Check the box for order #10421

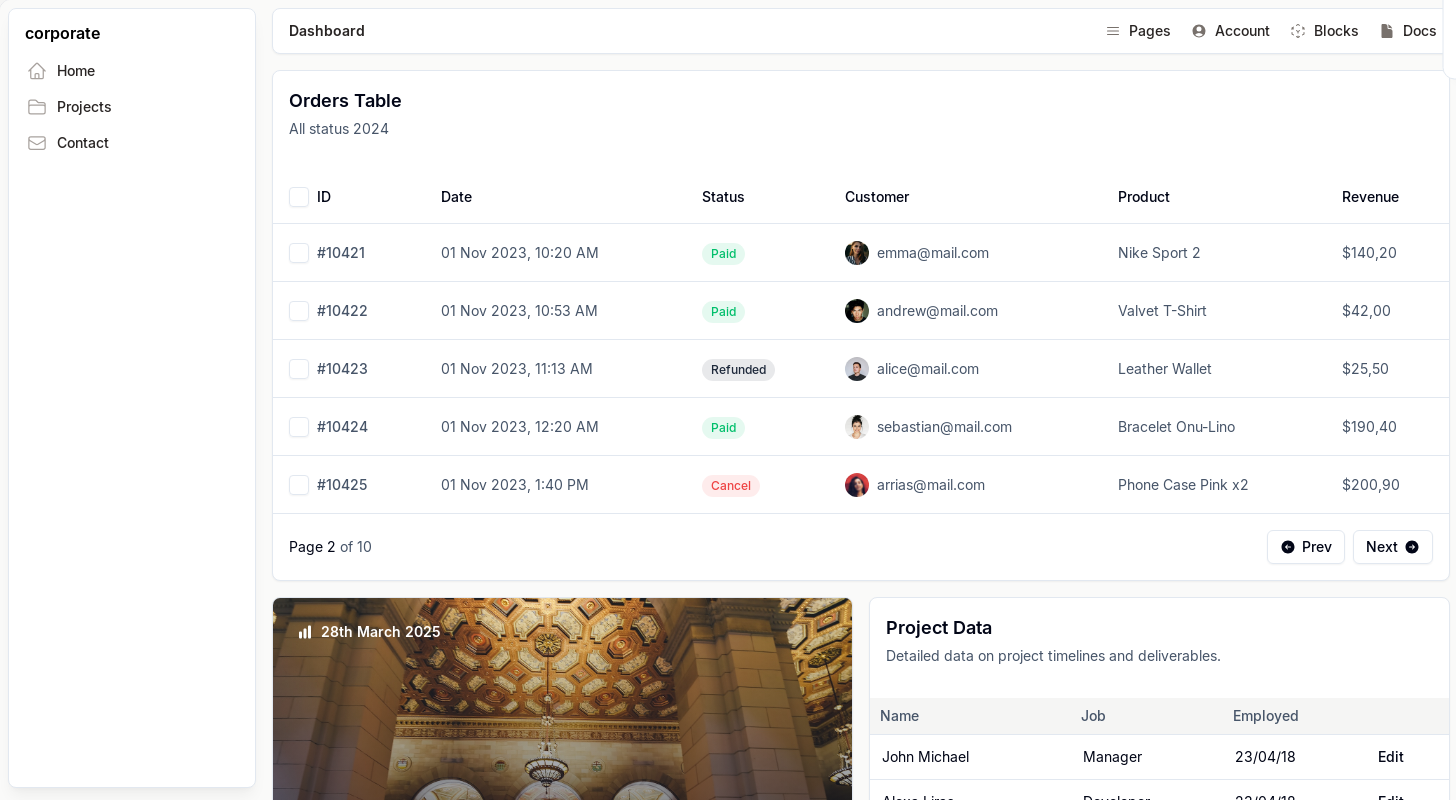[299, 253]
